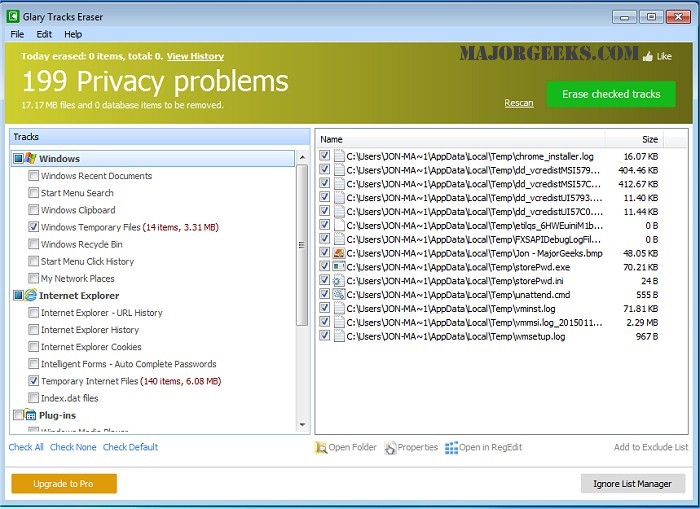Viewport: 700px width, 509px height.
Task: Open the File menu
Action: click(17, 34)
